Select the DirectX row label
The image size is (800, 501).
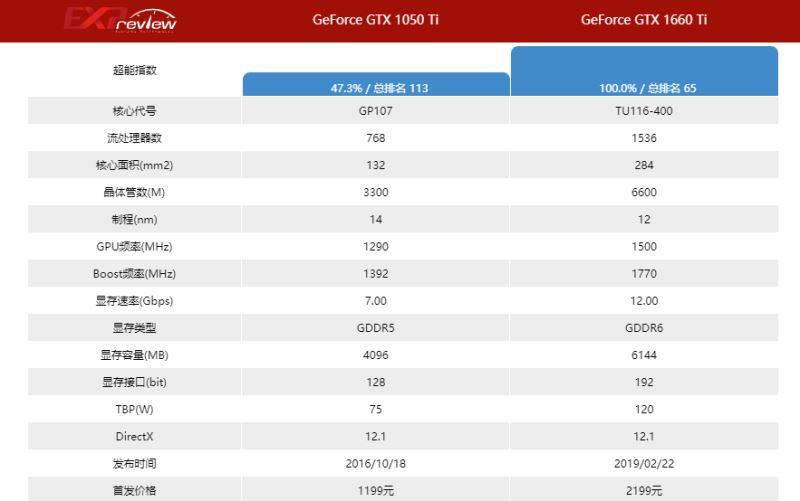tap(135, 437)
